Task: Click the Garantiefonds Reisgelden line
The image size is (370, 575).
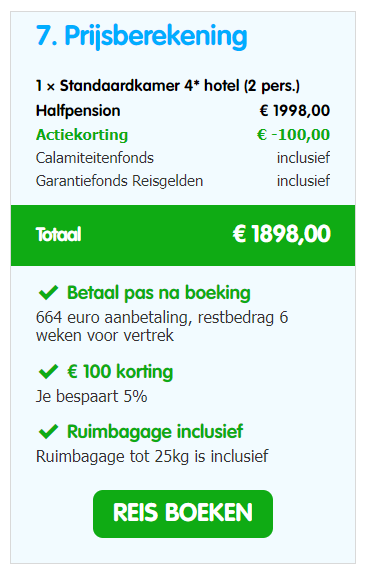Action: click(x=183, y=181)
